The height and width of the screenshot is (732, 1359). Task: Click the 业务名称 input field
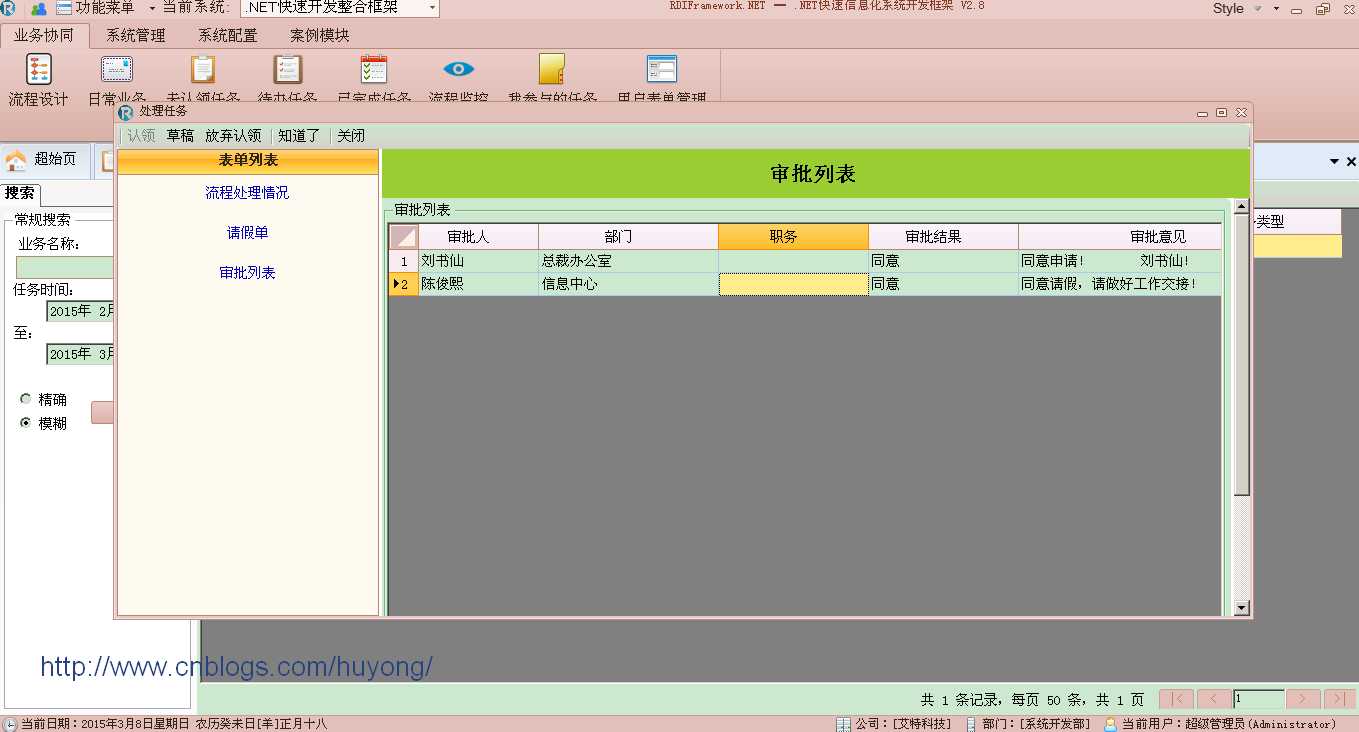(x=65, y=267)
